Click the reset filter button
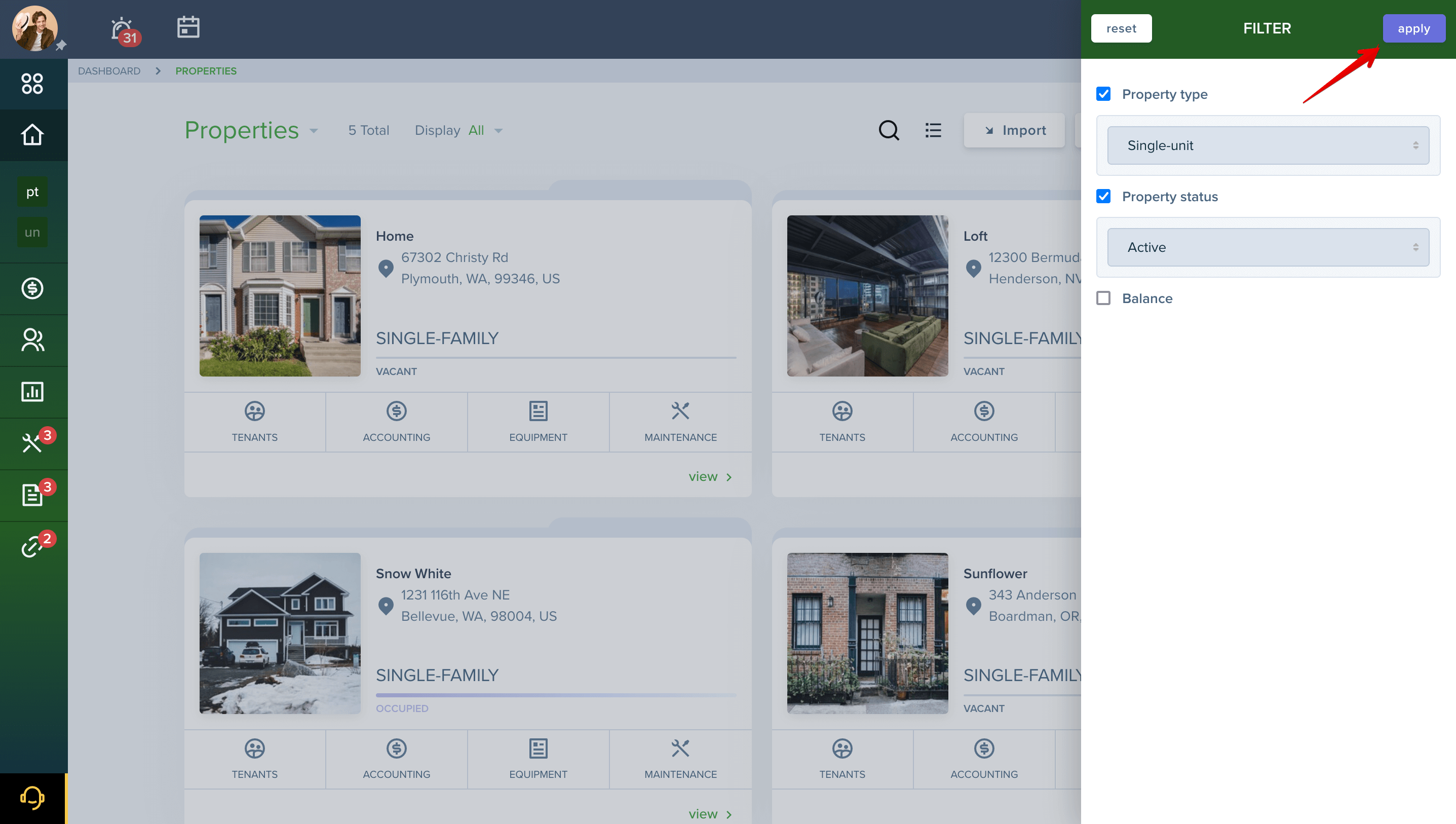The image size is (1456, 824). point(1121,28)
